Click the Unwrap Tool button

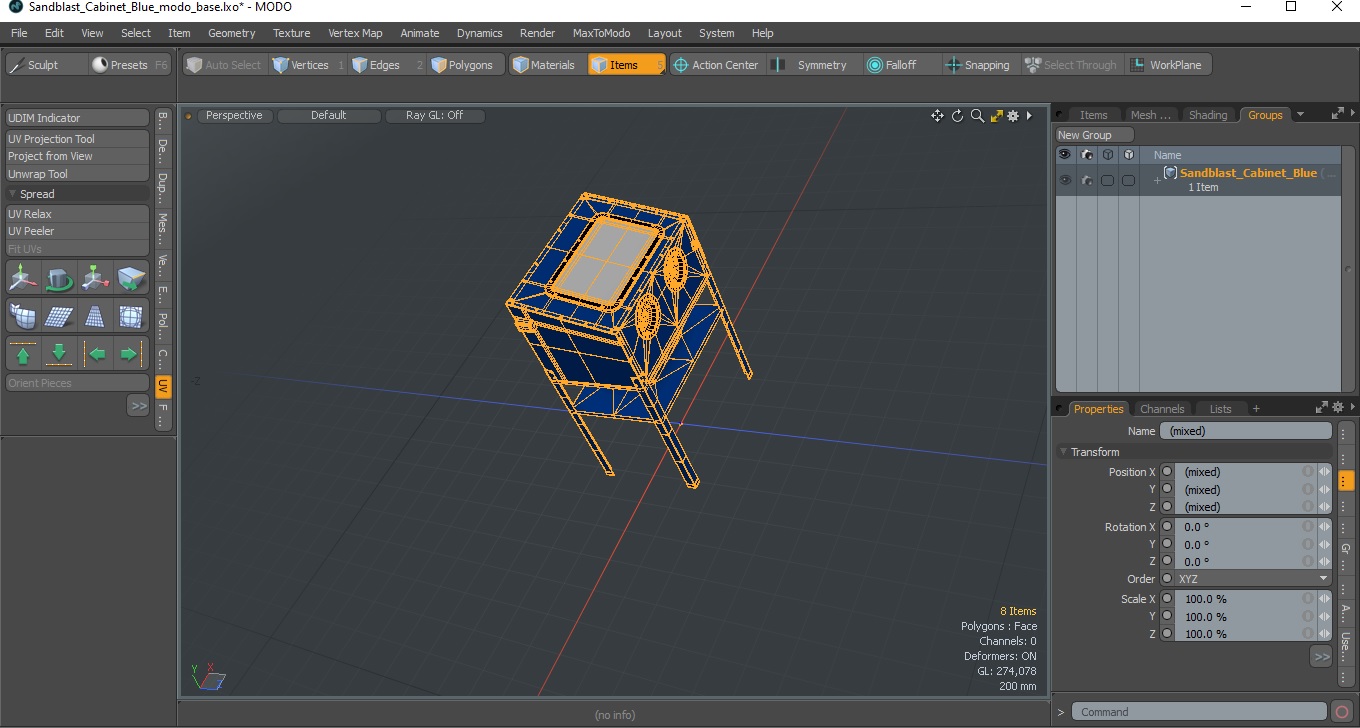point(78,174)
